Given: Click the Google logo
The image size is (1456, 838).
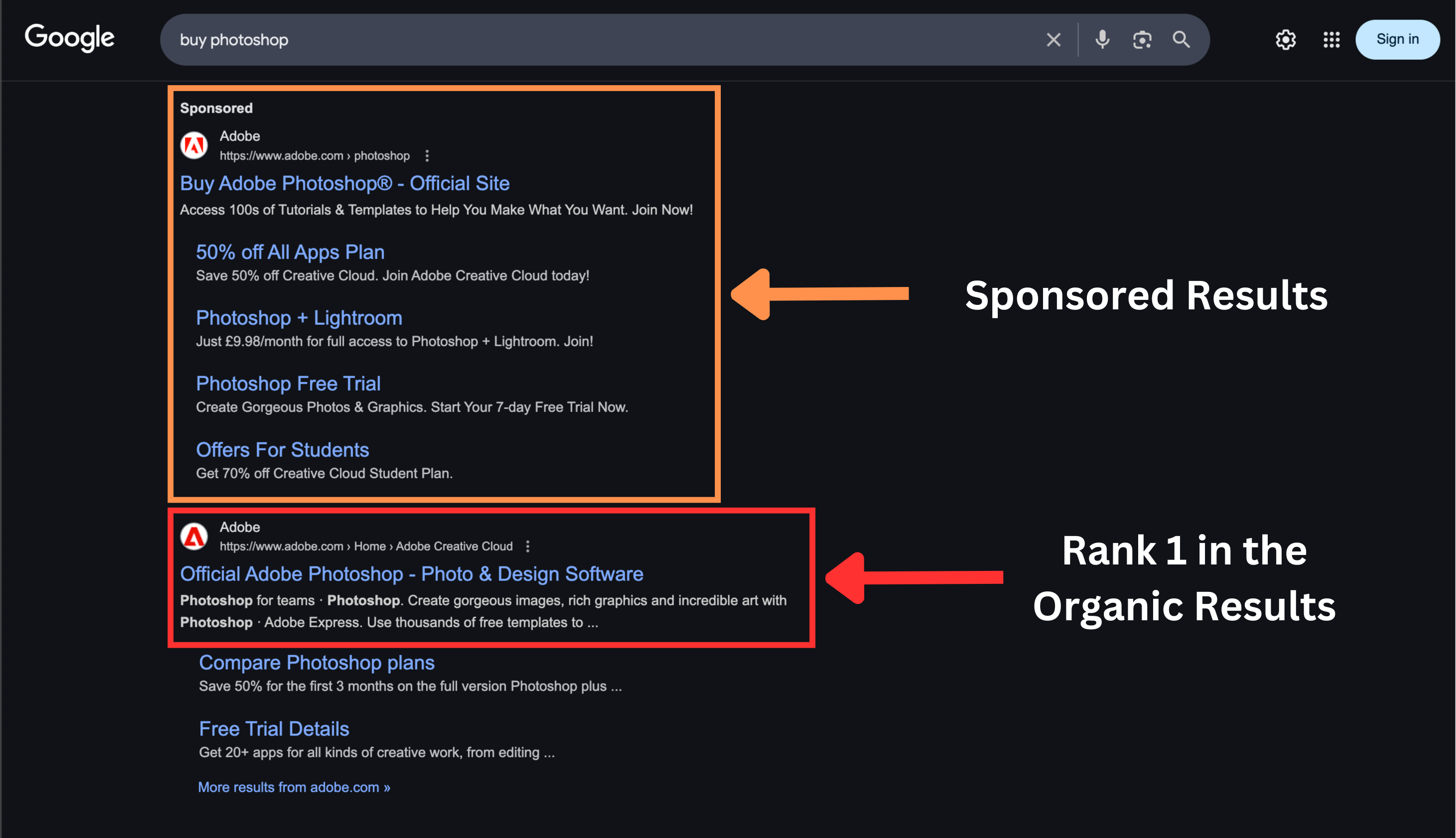Looking at the screenshot, I should (x=70, y=38).
